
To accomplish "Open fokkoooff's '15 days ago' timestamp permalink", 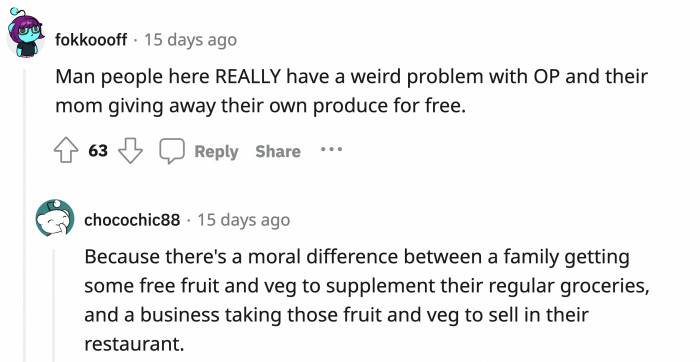I will point(190,40).
